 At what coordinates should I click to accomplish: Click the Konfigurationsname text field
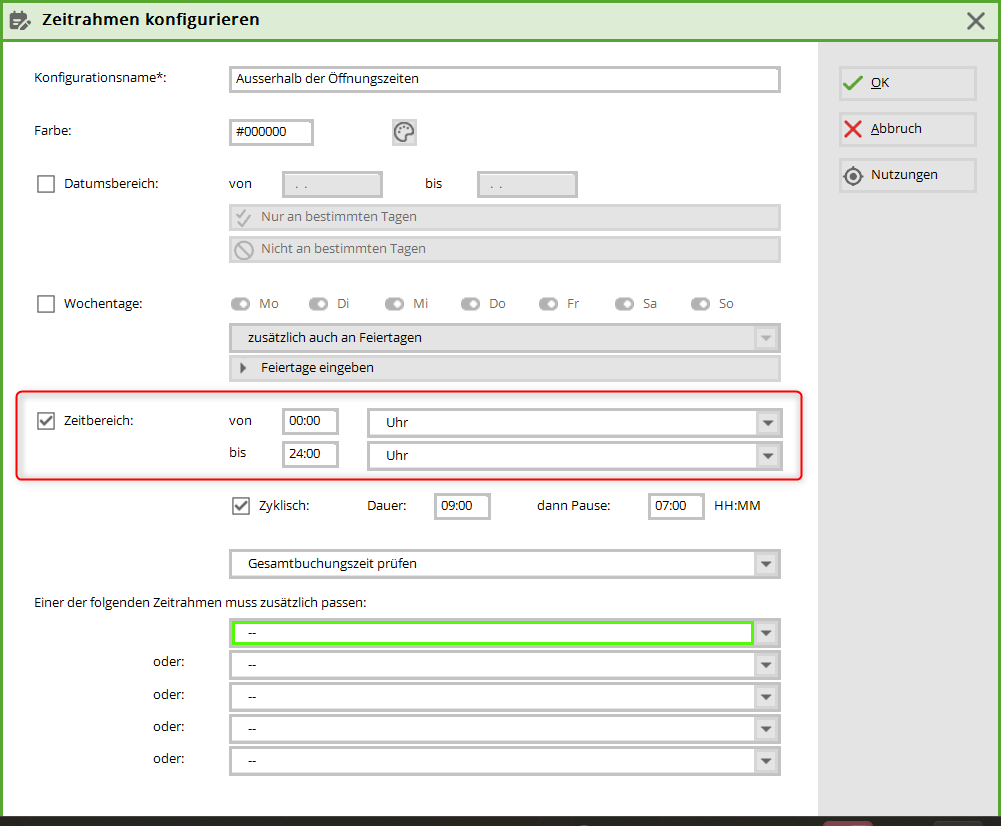[x=504, y=79]
